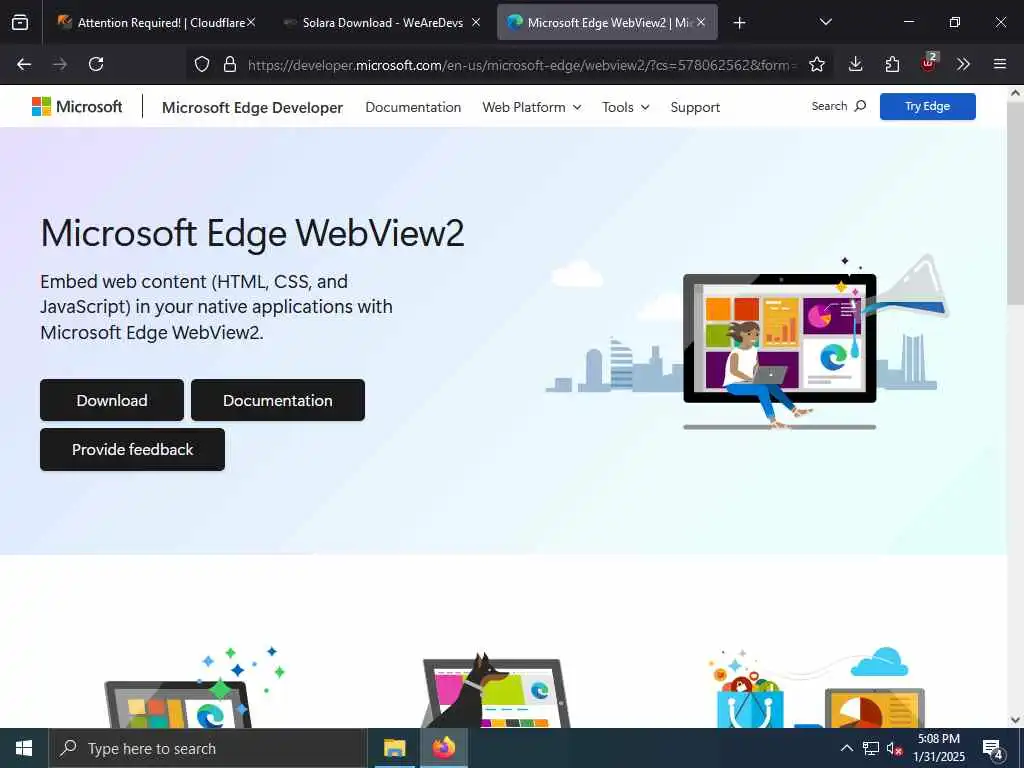Click the Provide feedback button
This screenshot has height=768, width=1024.
coord(132,449)
